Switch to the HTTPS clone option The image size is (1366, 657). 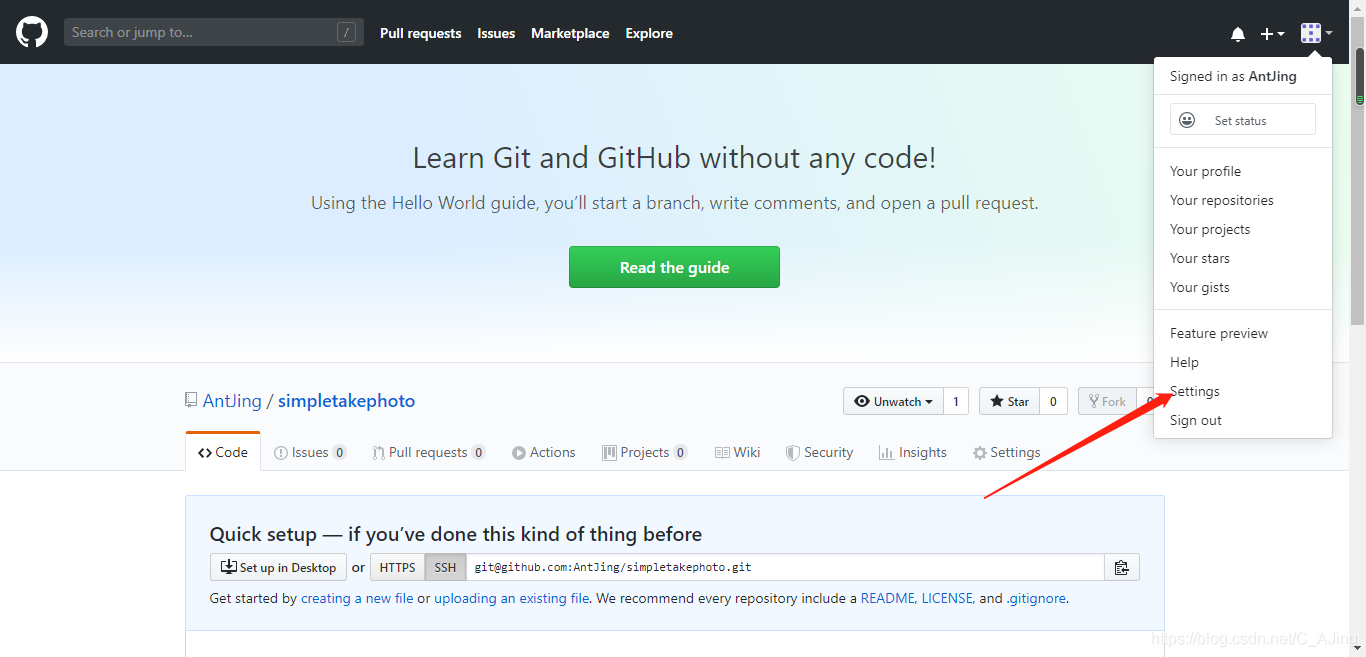pyautogui.click(x=397, y=567)
